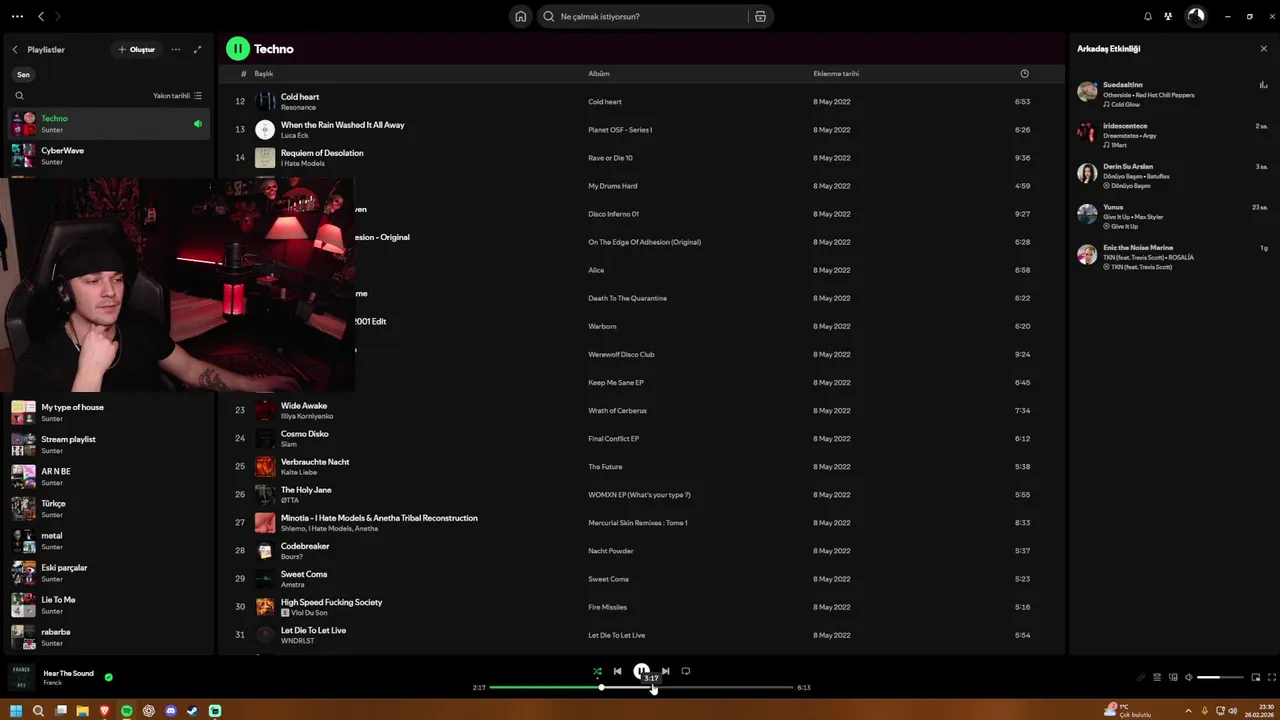Open Suedaaitinn's friend activity entry
This screenshot has width=1280, height=720.
point(1172,94)
